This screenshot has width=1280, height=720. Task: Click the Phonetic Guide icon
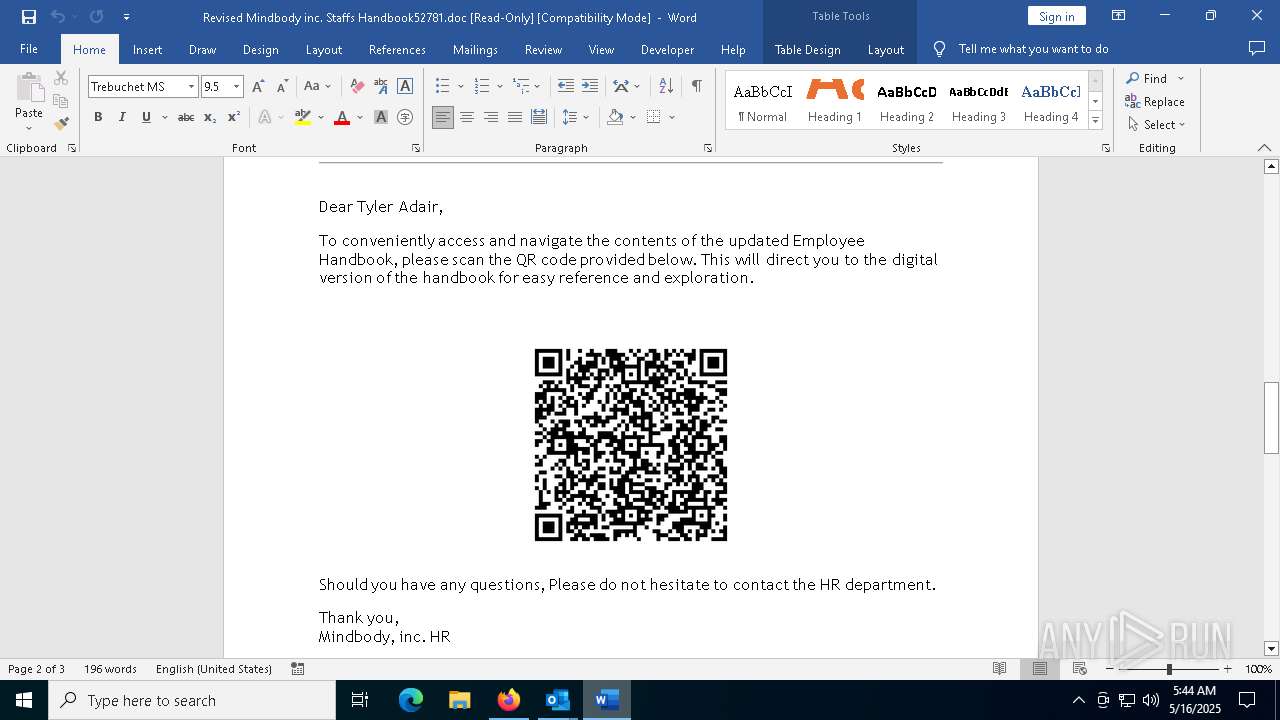click(x=381, y=87)
